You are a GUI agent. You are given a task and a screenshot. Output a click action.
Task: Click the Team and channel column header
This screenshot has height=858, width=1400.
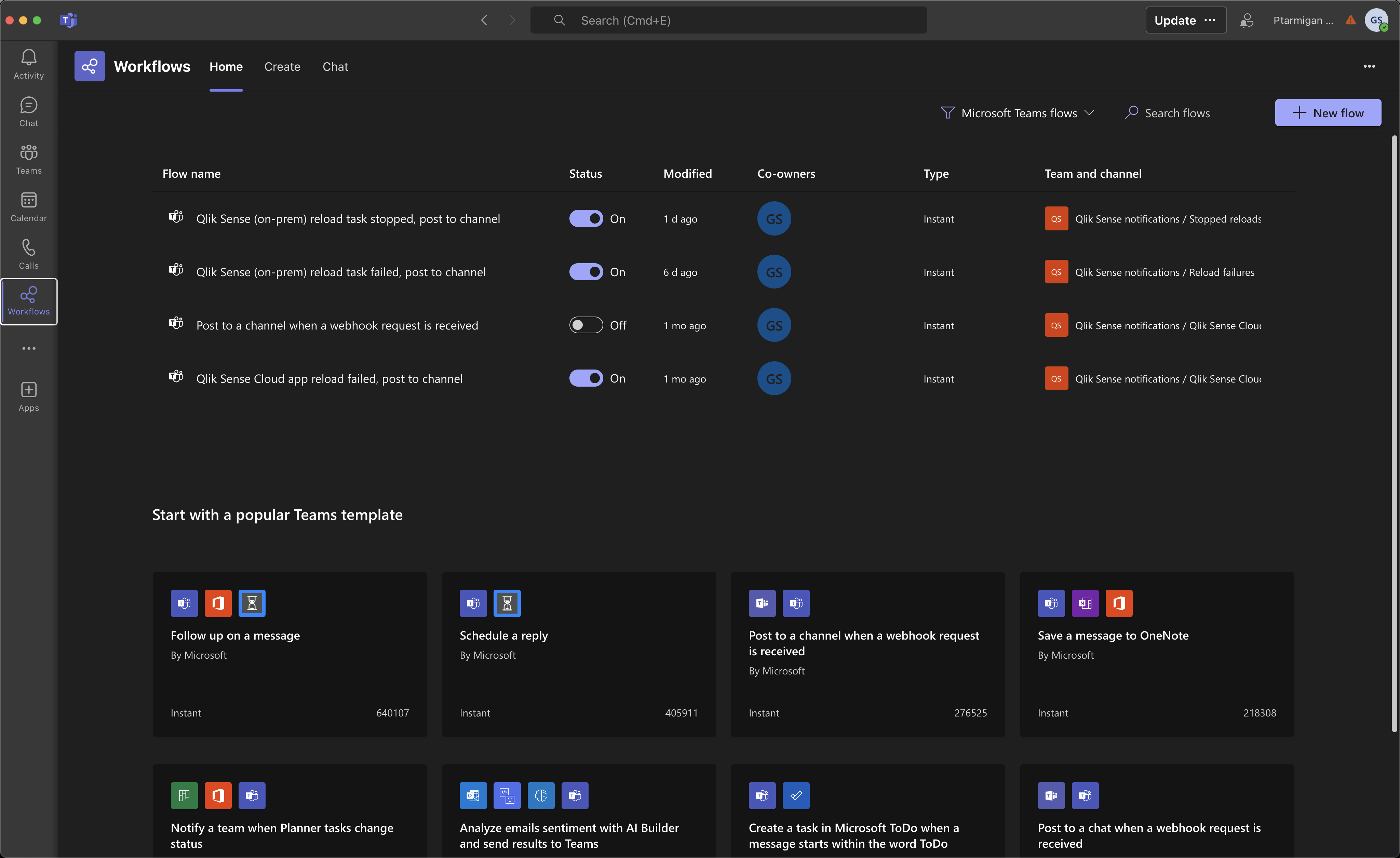(1093, 174)
